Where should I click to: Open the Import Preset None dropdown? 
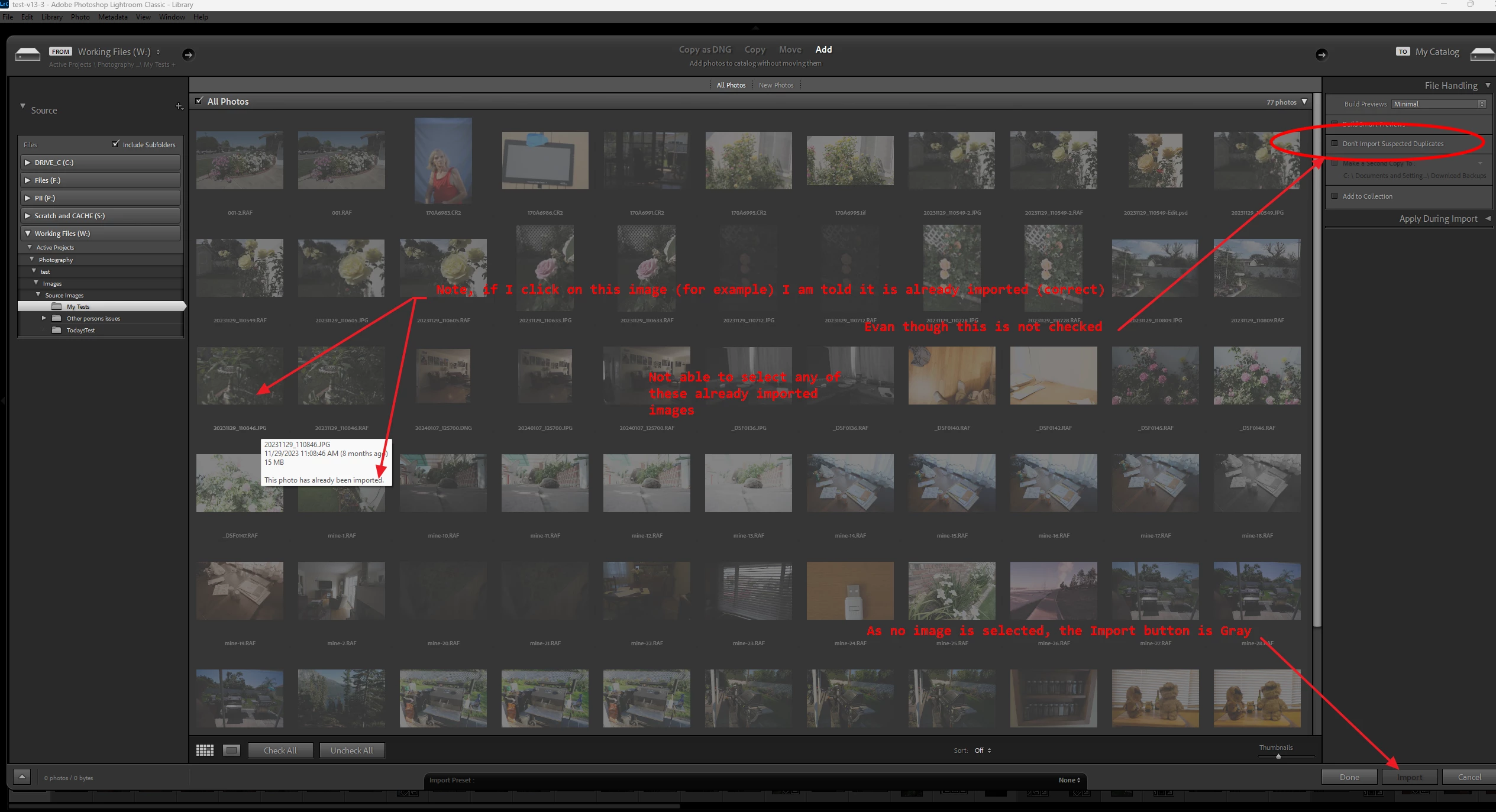pyautogui.click(x=1069, y=780)
